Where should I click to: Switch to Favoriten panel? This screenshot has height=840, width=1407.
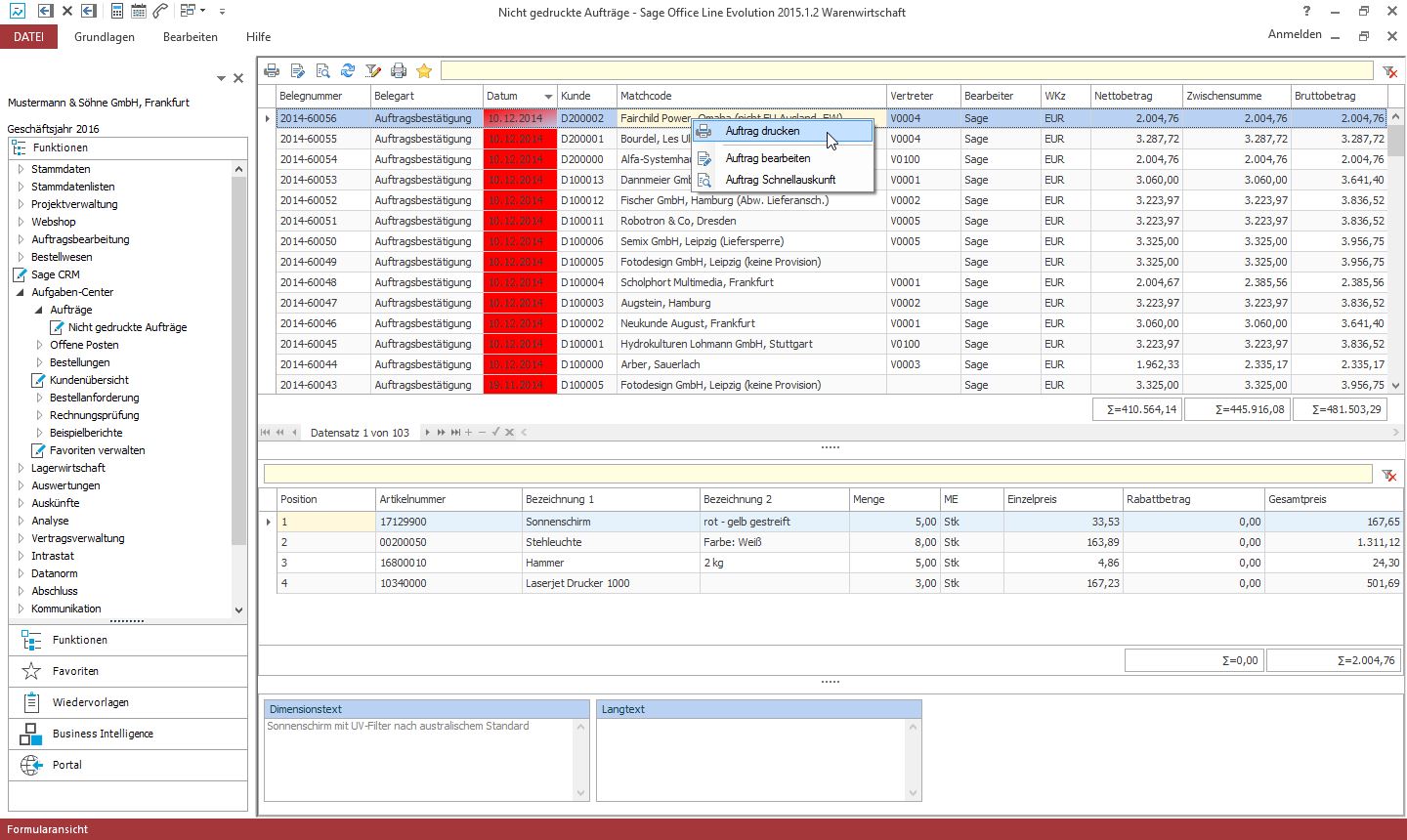[x=128, y=671]
